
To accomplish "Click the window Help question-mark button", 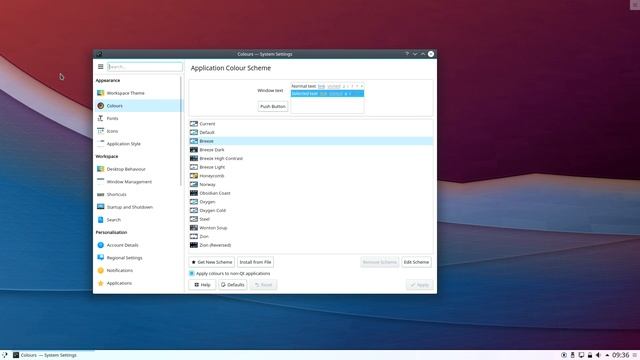I will tap(407, 54).
